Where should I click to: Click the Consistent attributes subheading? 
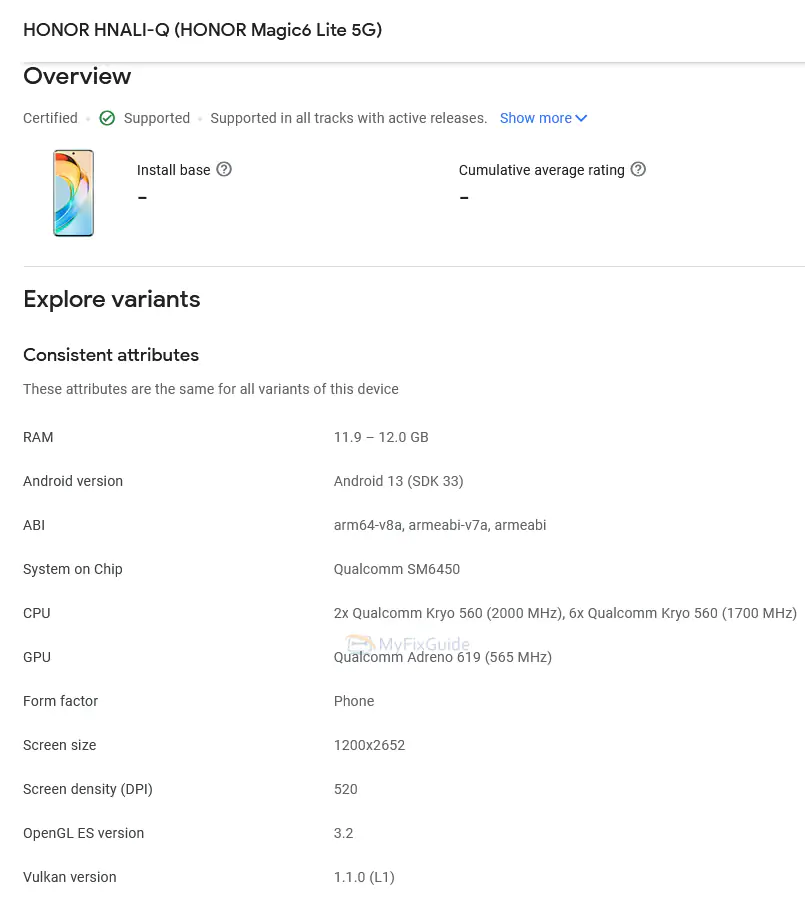[111, 355]
